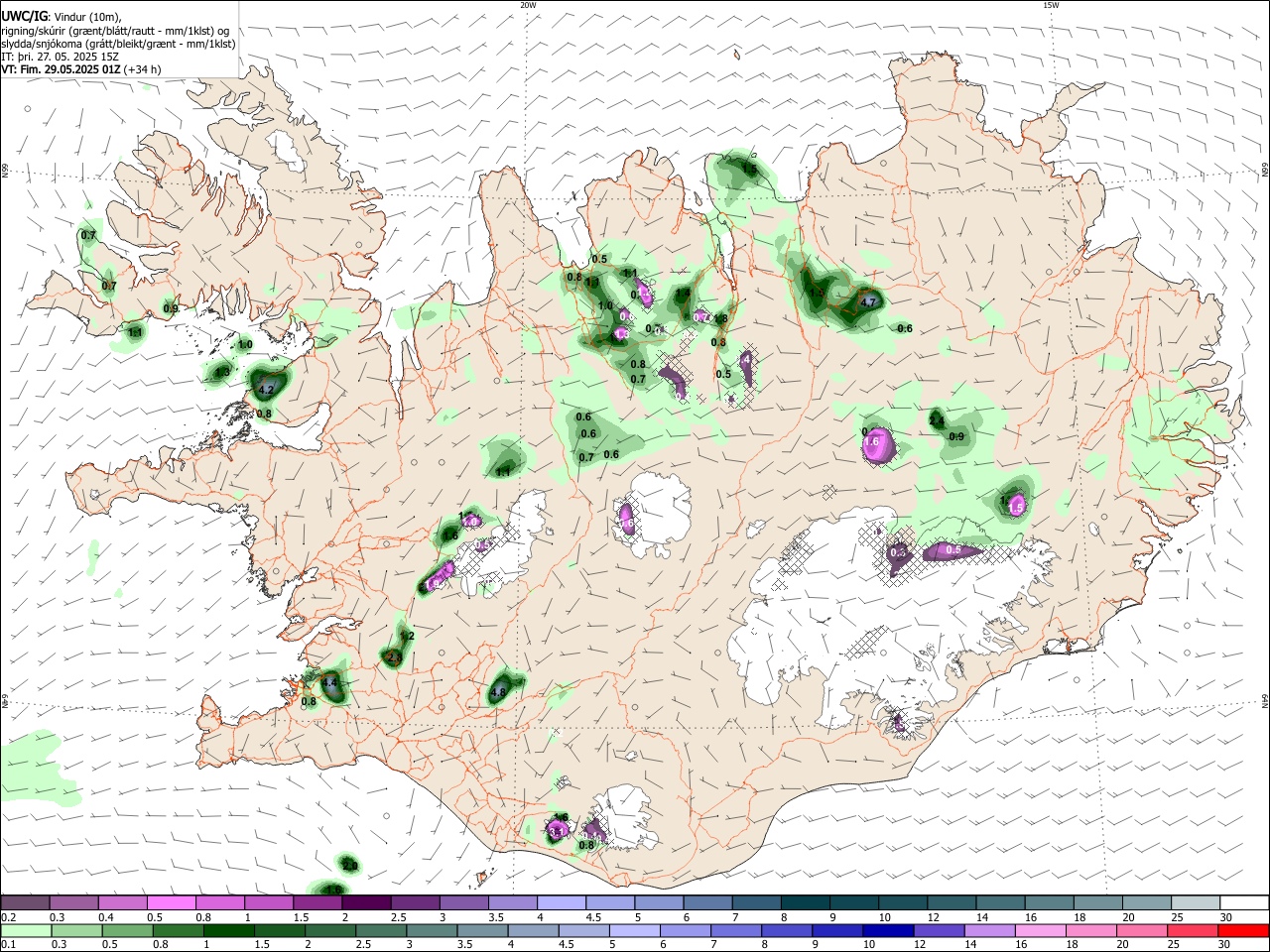Click the '0.2' label in the snow legend
The image size is (1270, 952).
click(x=8, y=917)
